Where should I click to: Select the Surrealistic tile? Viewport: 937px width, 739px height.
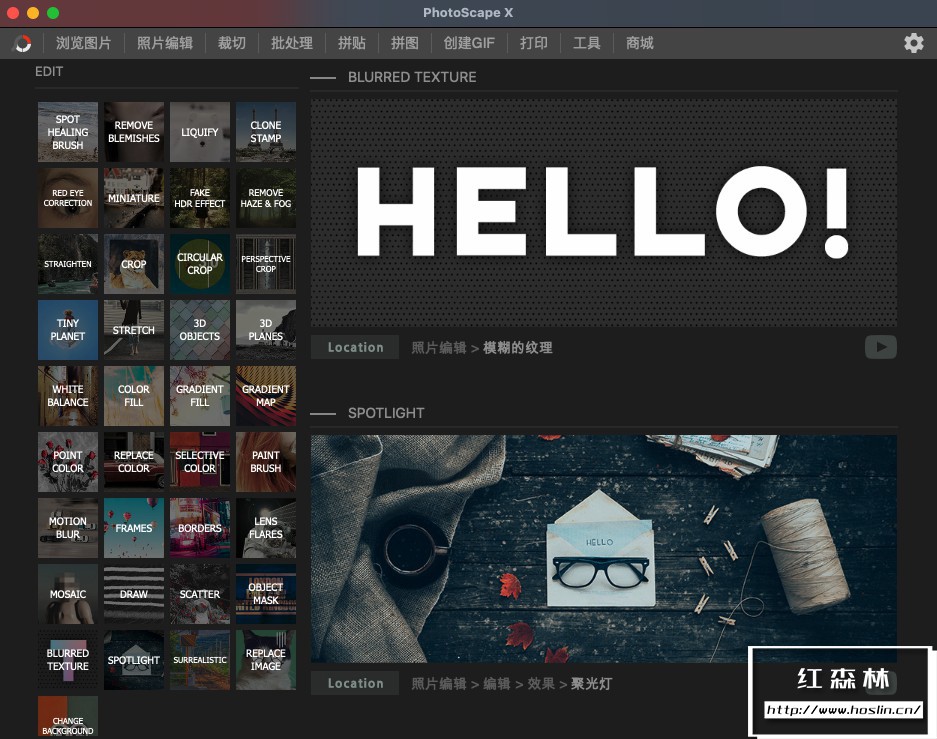[200, 660]
